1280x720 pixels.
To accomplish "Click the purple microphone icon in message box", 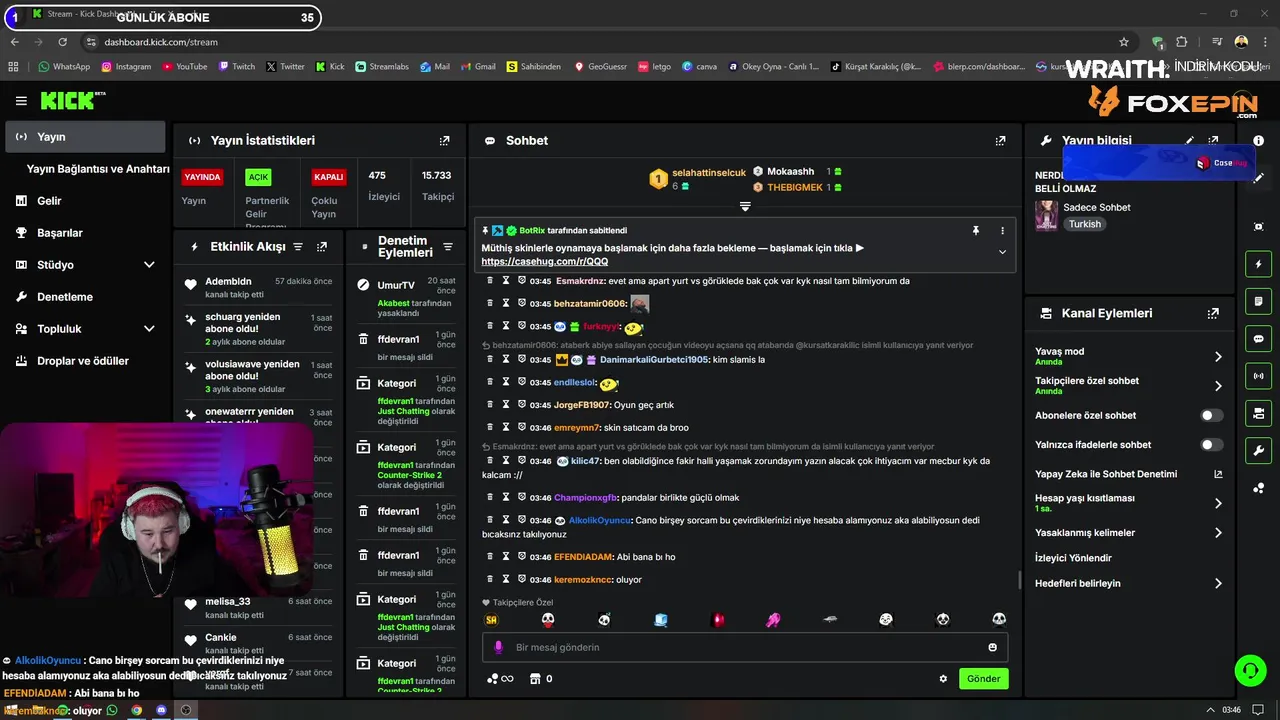I will click(x=498, y=647).
